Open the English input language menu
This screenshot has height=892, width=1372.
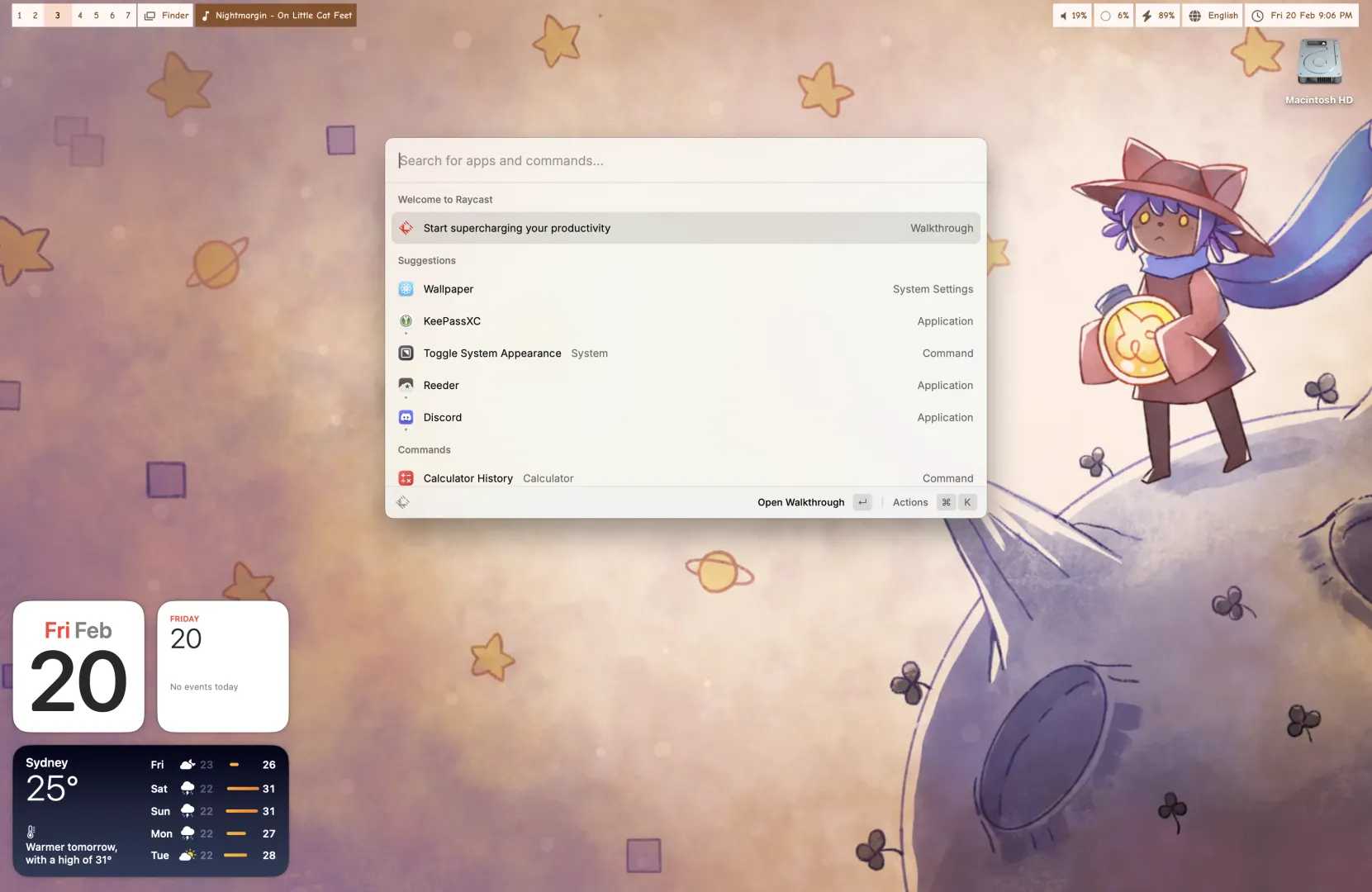pyautogui.click(x=1213, y=16)
